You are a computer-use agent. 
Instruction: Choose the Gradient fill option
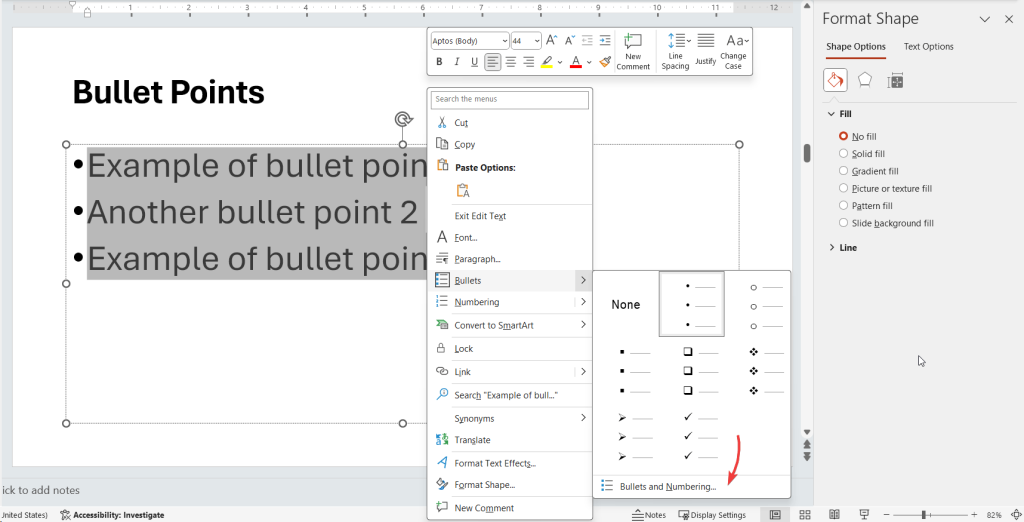[x=844, y=171]
